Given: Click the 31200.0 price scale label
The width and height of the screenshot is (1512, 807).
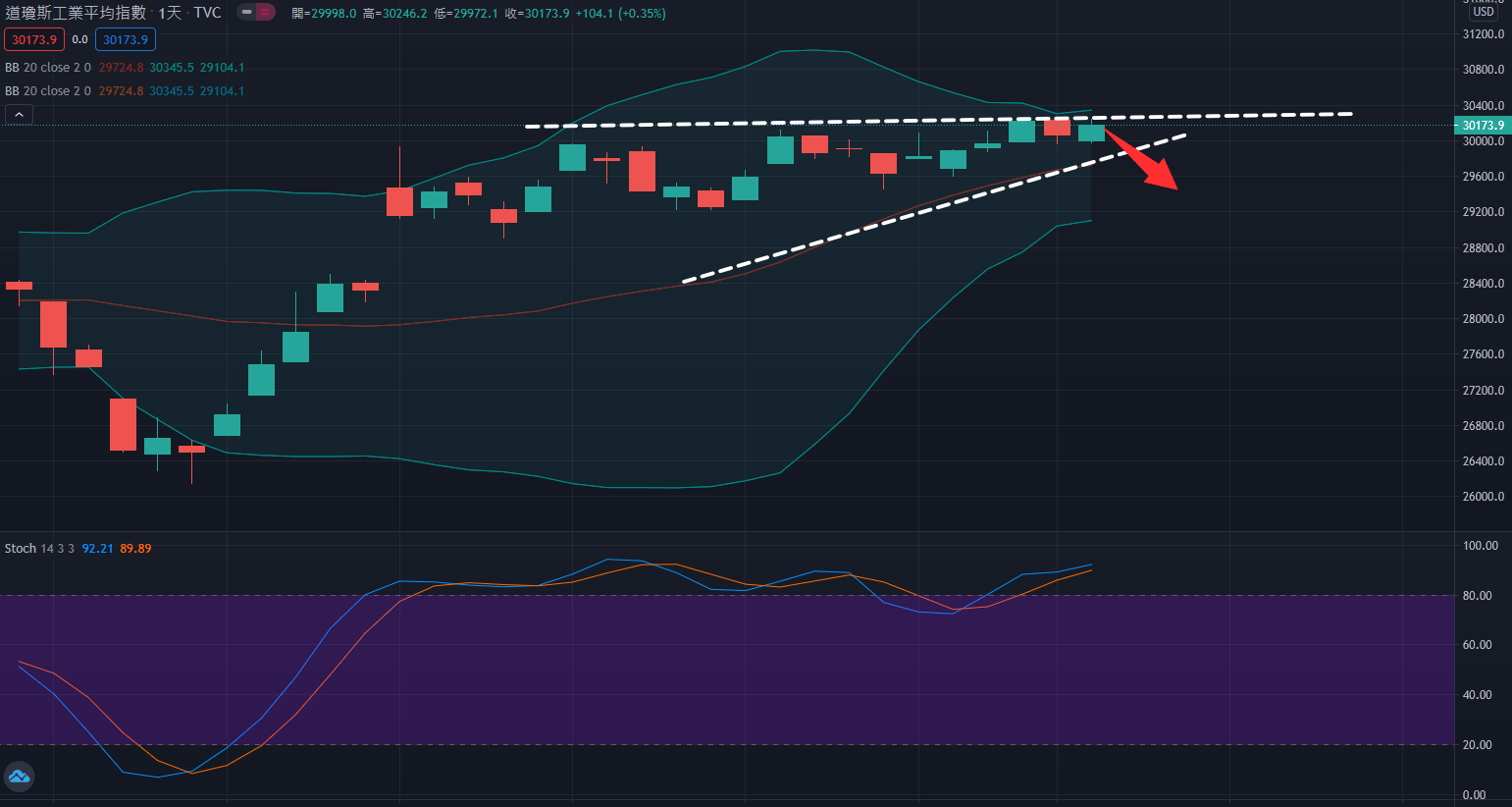Looking at the screenshot, I should coord(1483,34).
